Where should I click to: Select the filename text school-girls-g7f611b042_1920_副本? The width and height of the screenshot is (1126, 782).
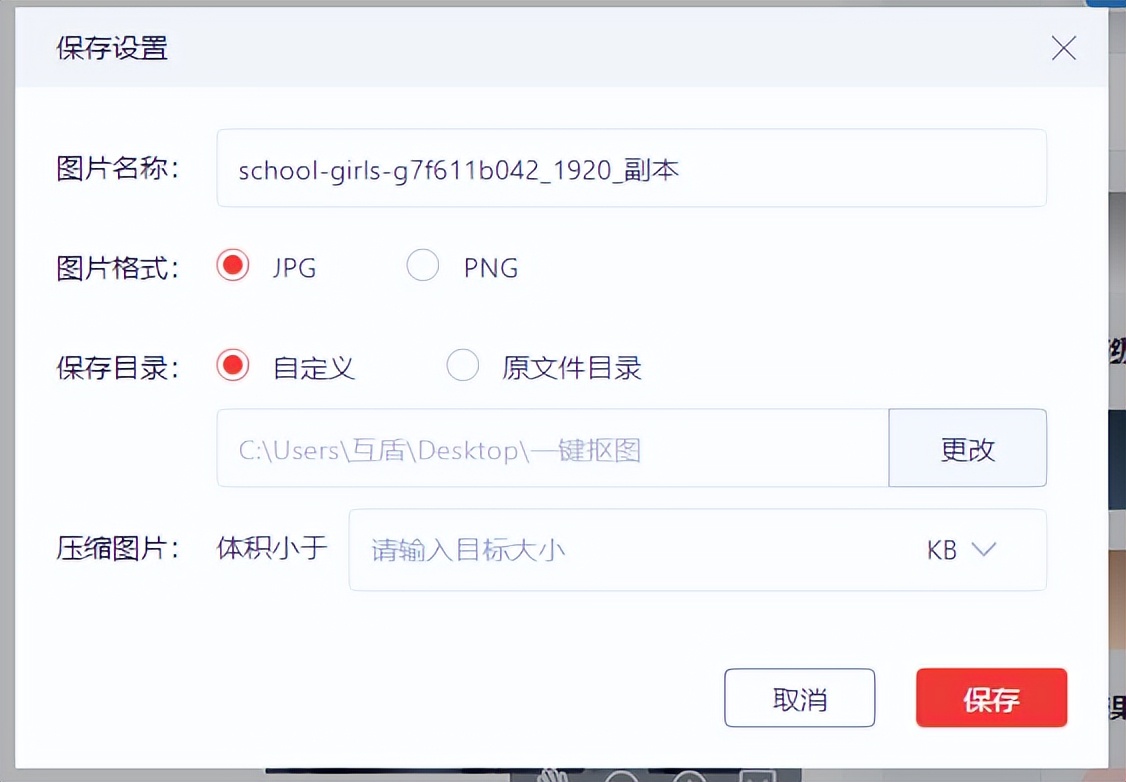click(x=457, y=168)
